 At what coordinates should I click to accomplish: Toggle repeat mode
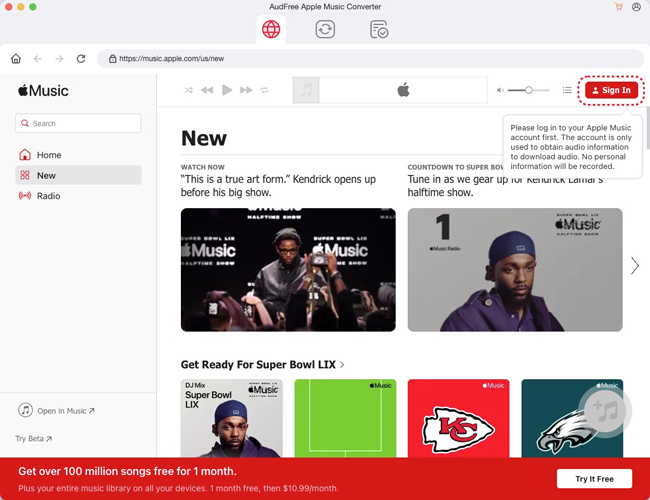coord(264,90)
